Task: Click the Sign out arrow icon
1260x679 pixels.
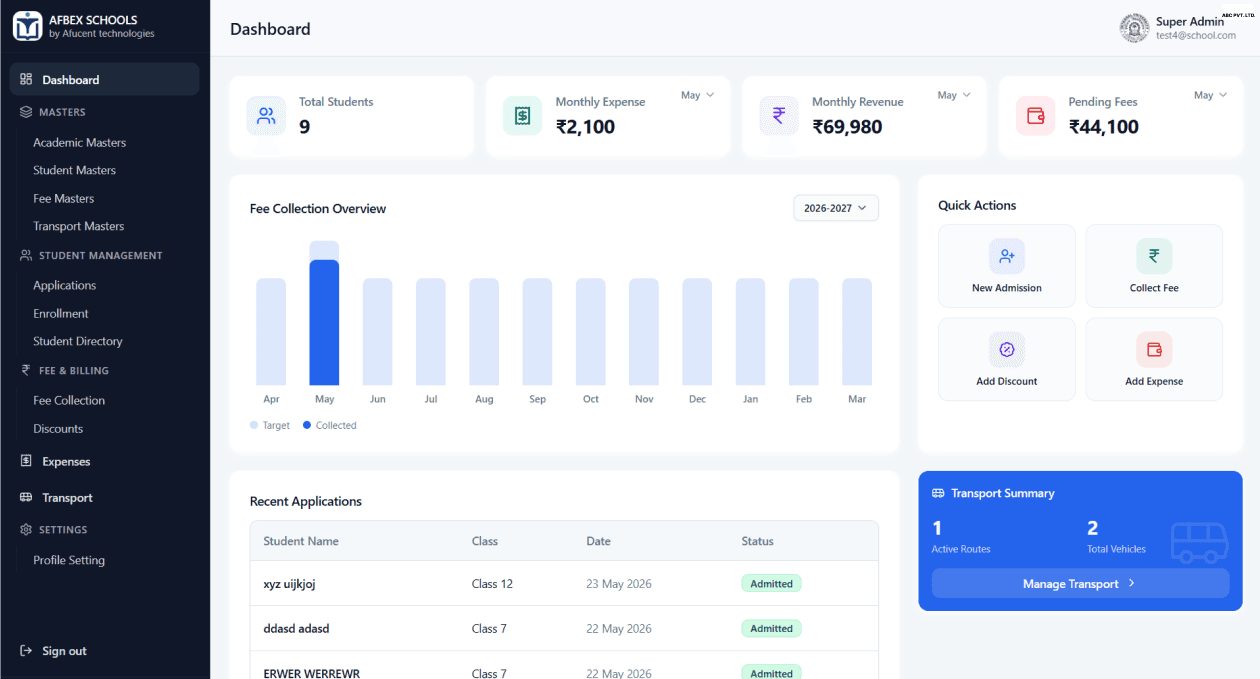Action: click(x=26, y=651)
